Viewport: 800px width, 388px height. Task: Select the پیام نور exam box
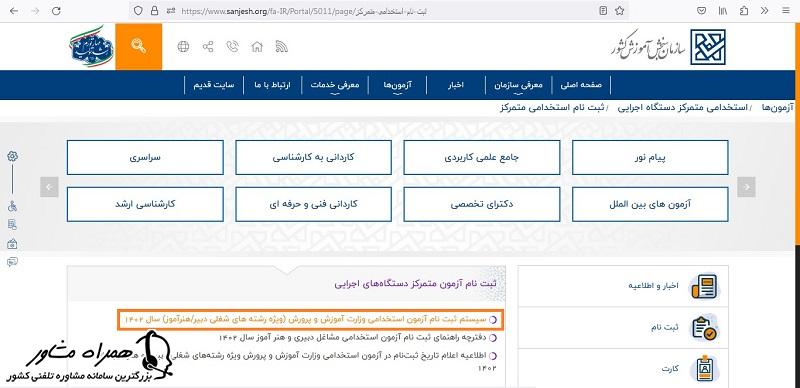click(x=650, y=157)
